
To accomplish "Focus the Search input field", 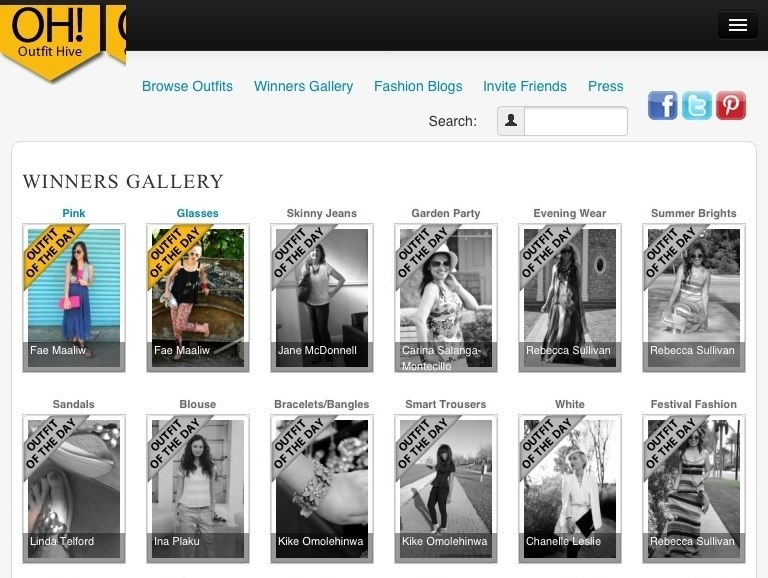I will click(x=575, y=121).
